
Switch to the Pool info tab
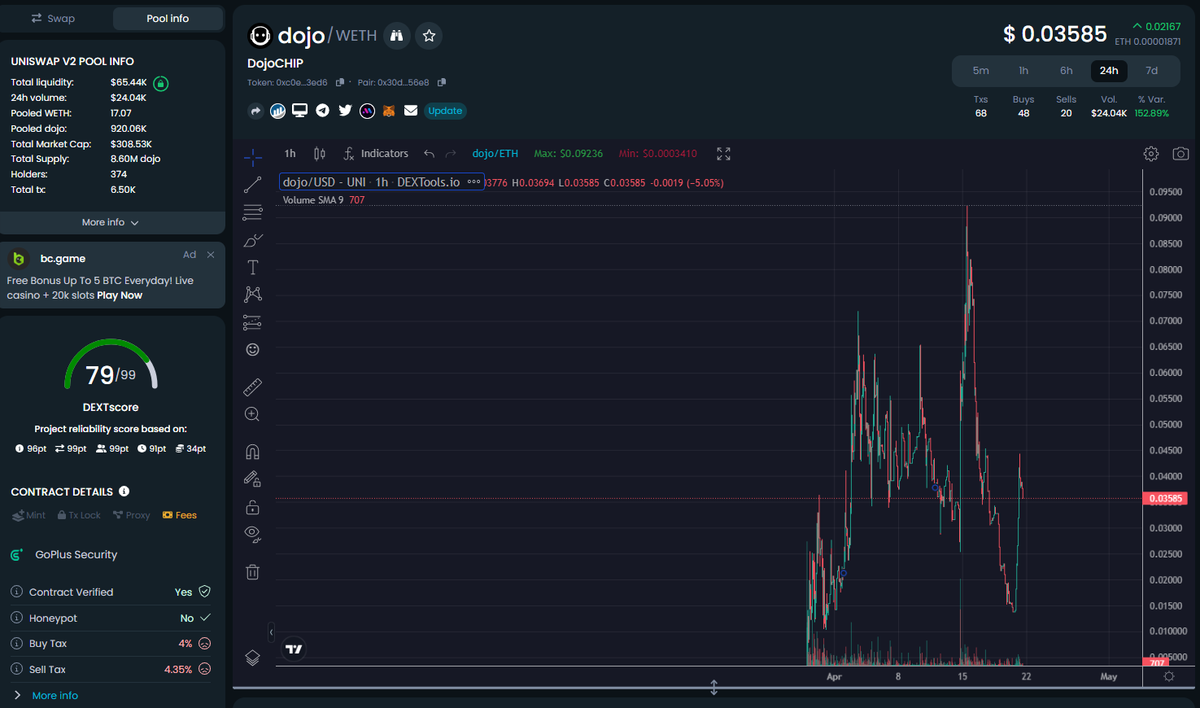[168, 18]
